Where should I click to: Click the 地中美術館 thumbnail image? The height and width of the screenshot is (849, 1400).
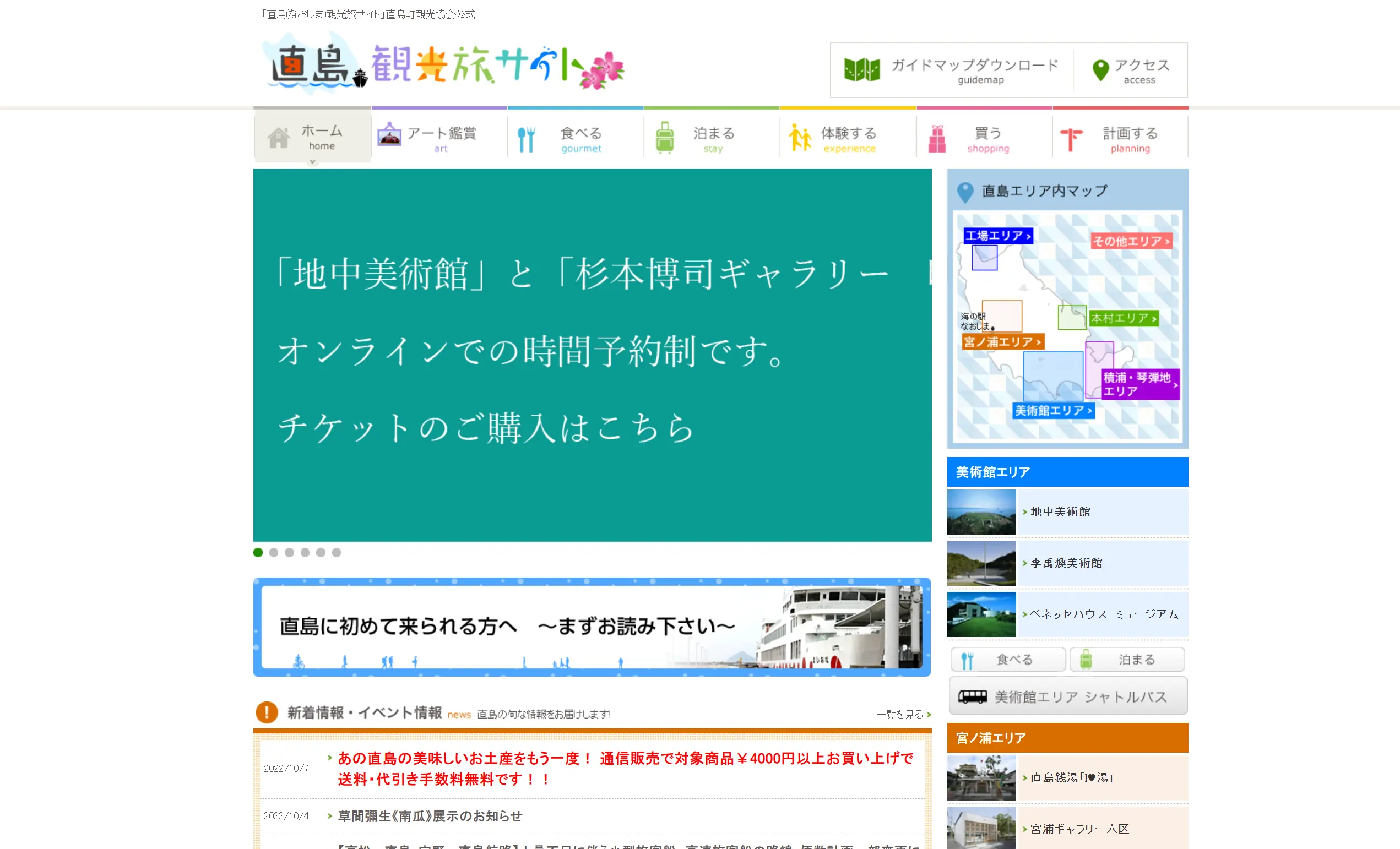pyautogui.click(x=981, y=511)
